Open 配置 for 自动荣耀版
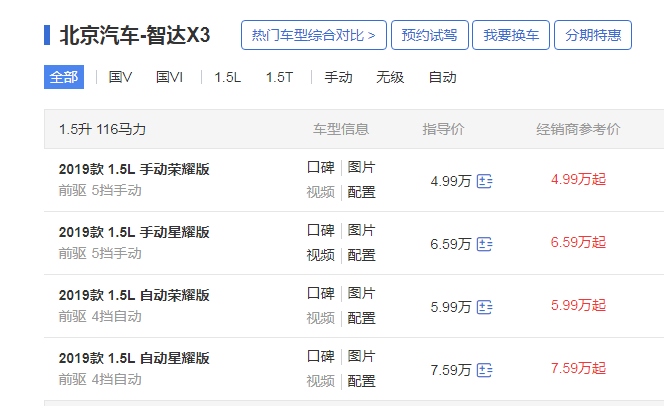The width and height of the screenshot is (664, 406). pyautogui.click(x=361, y=318)
